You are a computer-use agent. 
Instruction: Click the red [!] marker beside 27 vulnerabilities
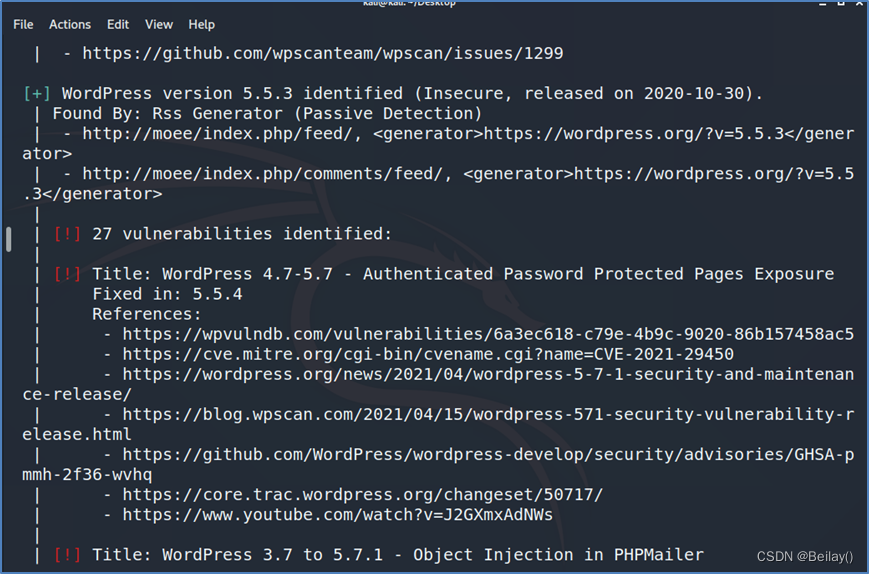click(67, 234)
